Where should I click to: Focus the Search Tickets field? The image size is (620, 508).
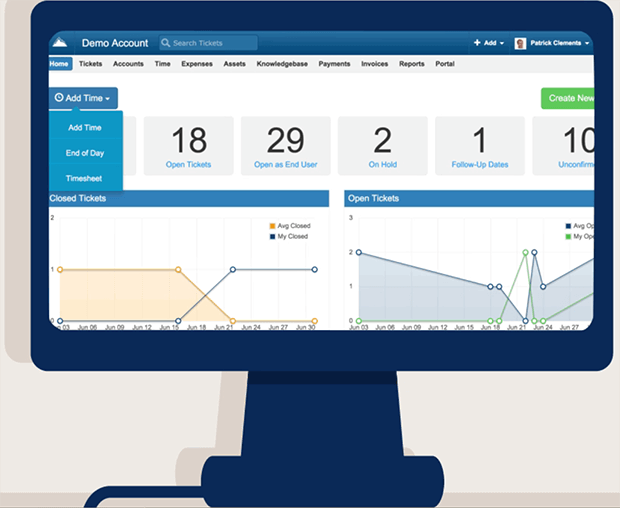(x=208, y=43)
